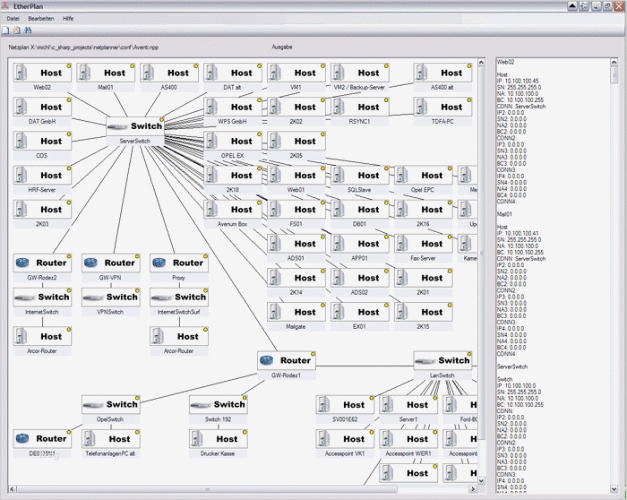Click the binoculars search toolbar icon
Screen dimensions: 627x500
[x=28, y=30]
